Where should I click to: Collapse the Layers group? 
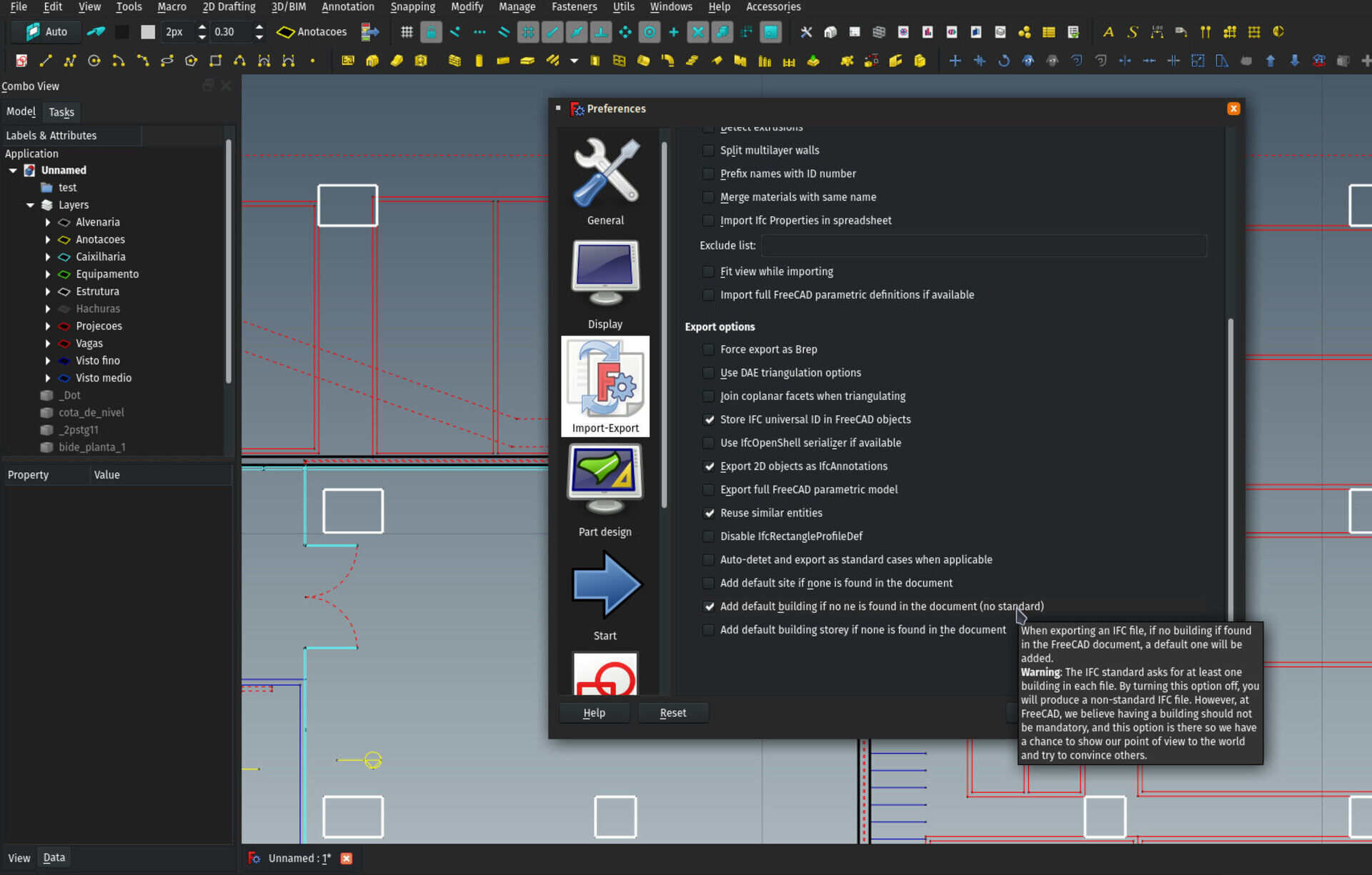[30, 205]
